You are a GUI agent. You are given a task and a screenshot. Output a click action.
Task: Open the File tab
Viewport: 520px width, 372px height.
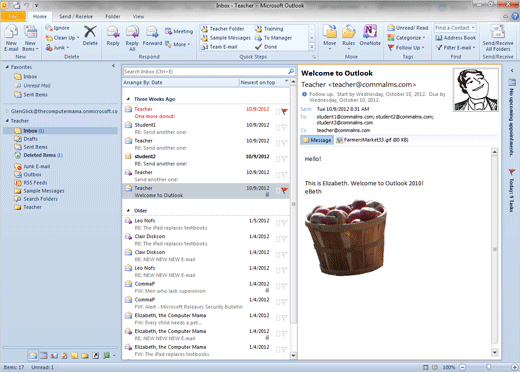pyautogui.click(x=13, y=16)
